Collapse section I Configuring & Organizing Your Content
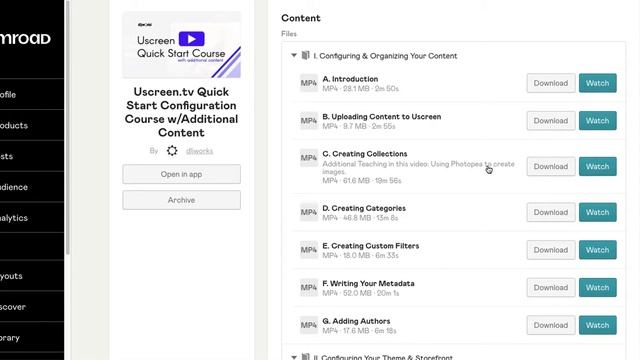The image size is (640, 360). pos(294,56)
